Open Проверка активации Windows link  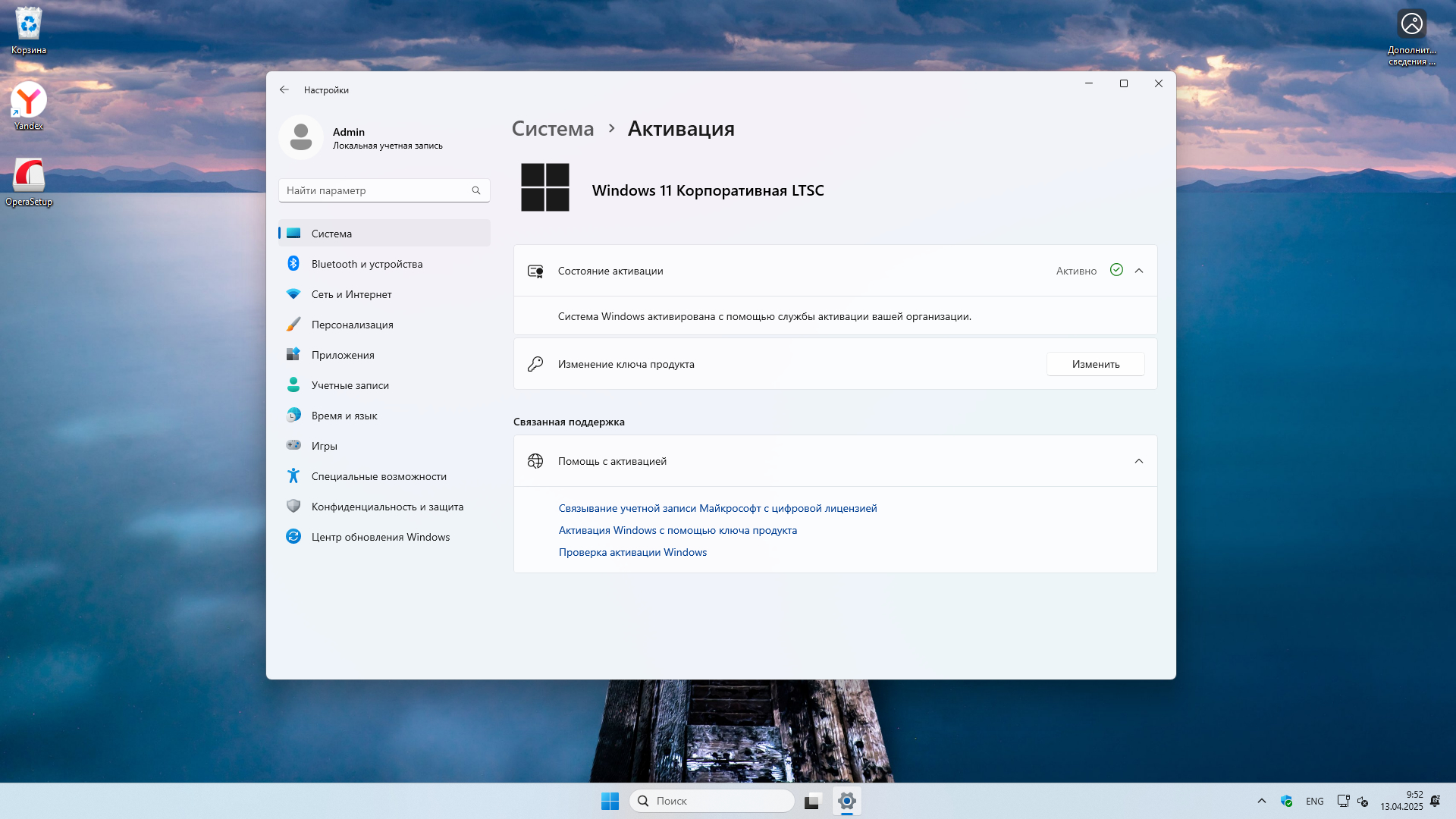(x=632, y=552)
